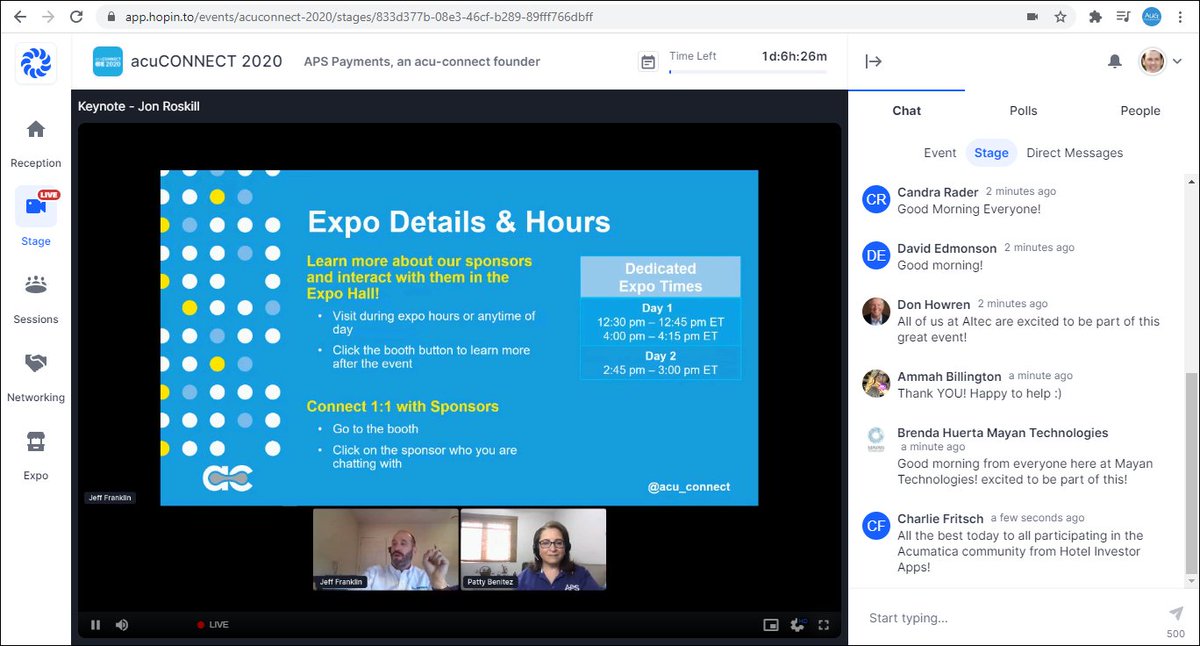Open Direct Messages sub-tab
1200x646 pixels.
1075,153
